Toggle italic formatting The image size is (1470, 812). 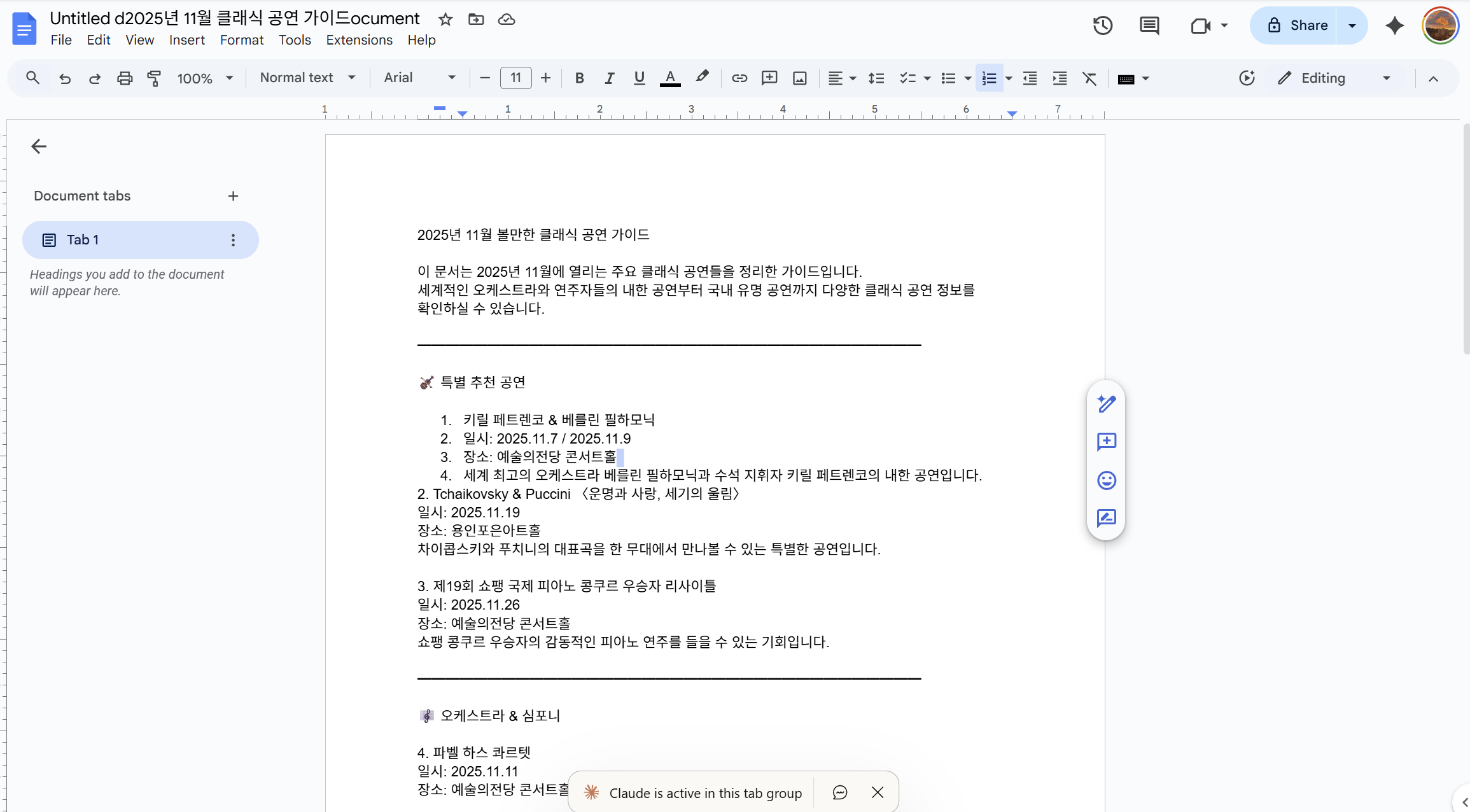coord(609,78)
